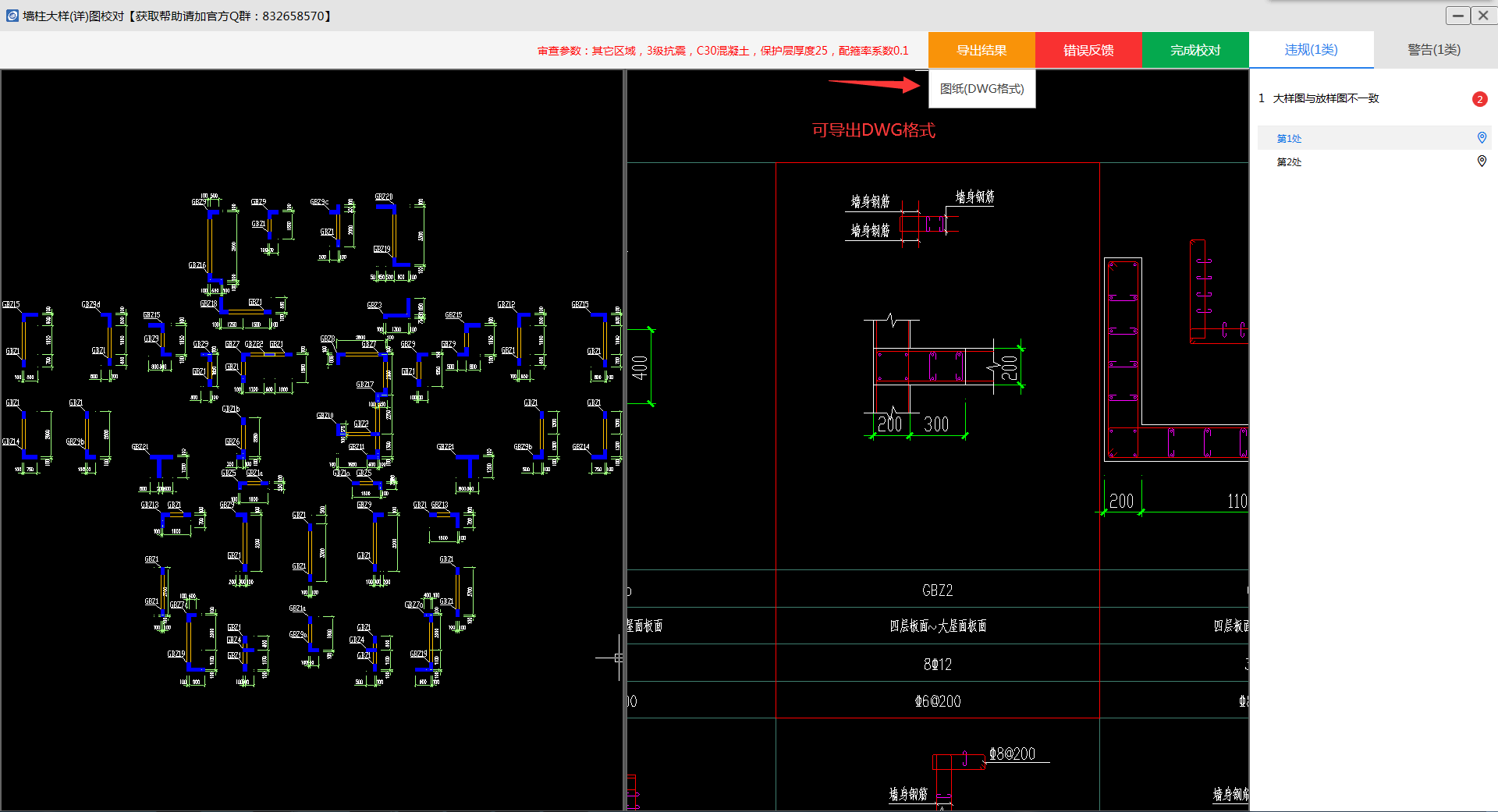
Task: Click the GBZ2 name cell in detail table
Action: coord(937,590)
